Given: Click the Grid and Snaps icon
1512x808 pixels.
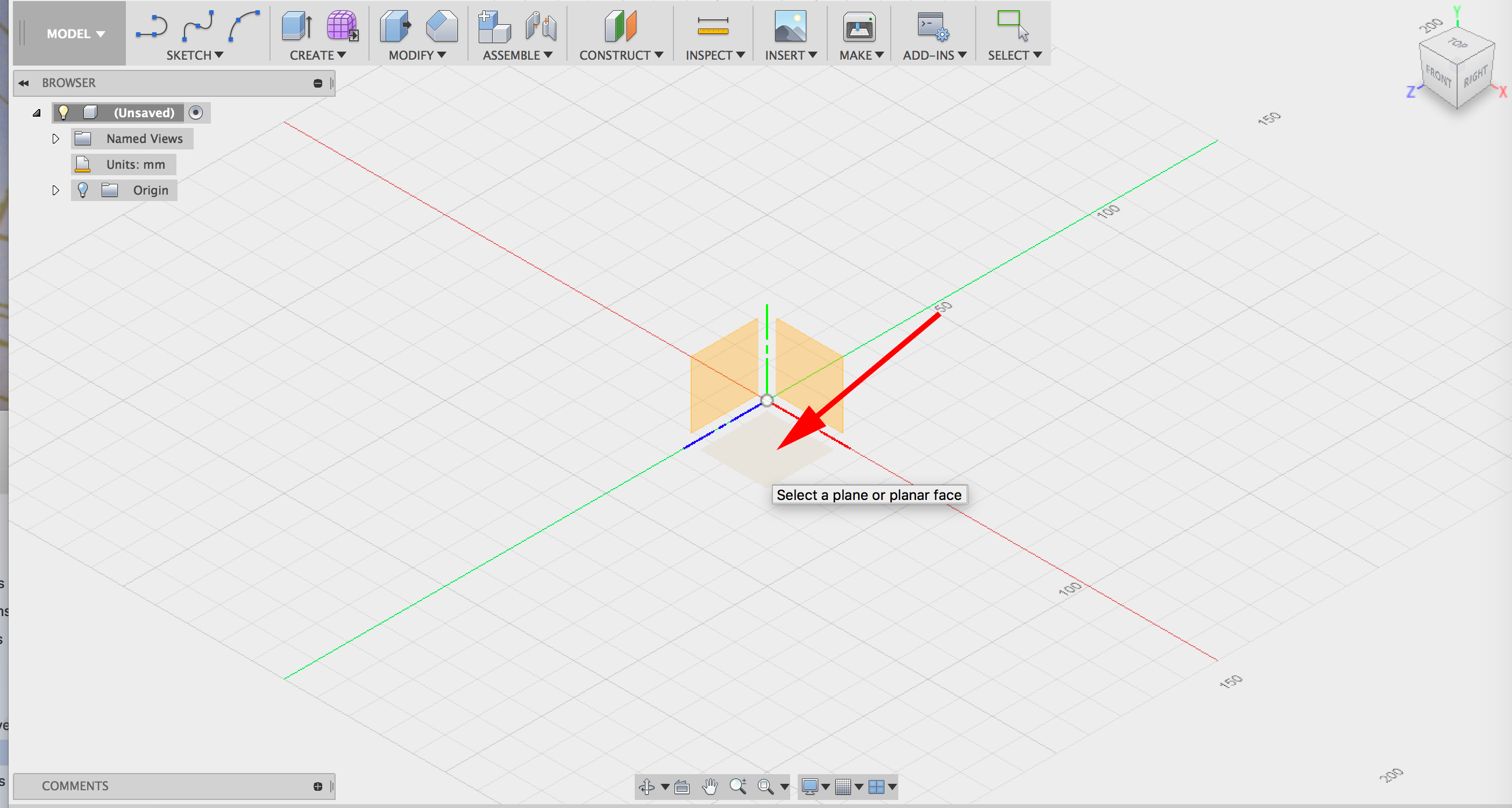Looking at the screenshot, I should tap(843, 786).
